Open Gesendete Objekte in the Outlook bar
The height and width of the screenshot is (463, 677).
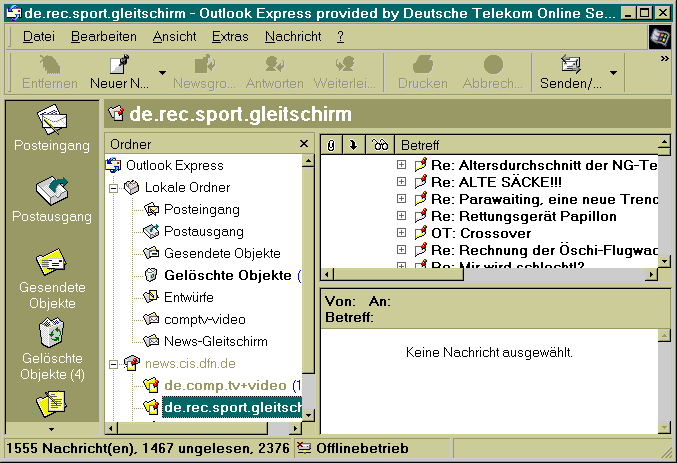pyautogui.click(x=52, y=279)
